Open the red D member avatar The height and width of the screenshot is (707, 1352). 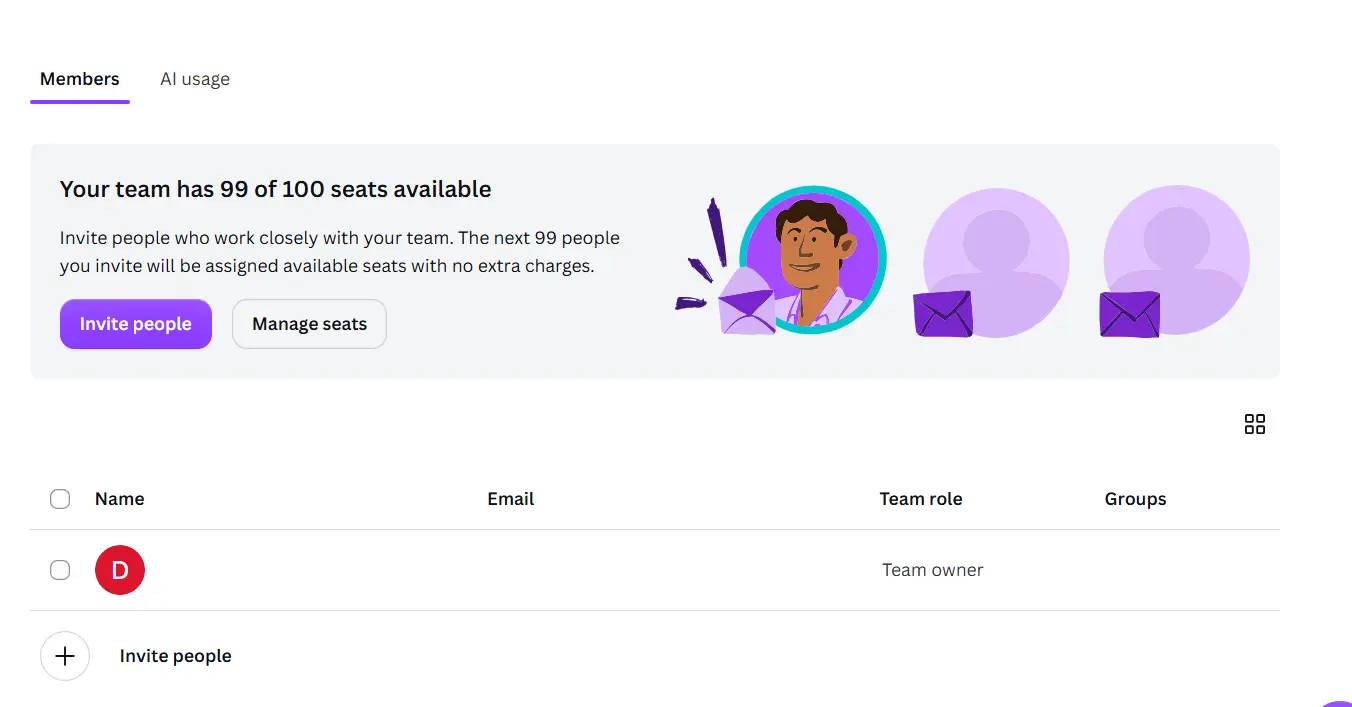click(120, 570)
